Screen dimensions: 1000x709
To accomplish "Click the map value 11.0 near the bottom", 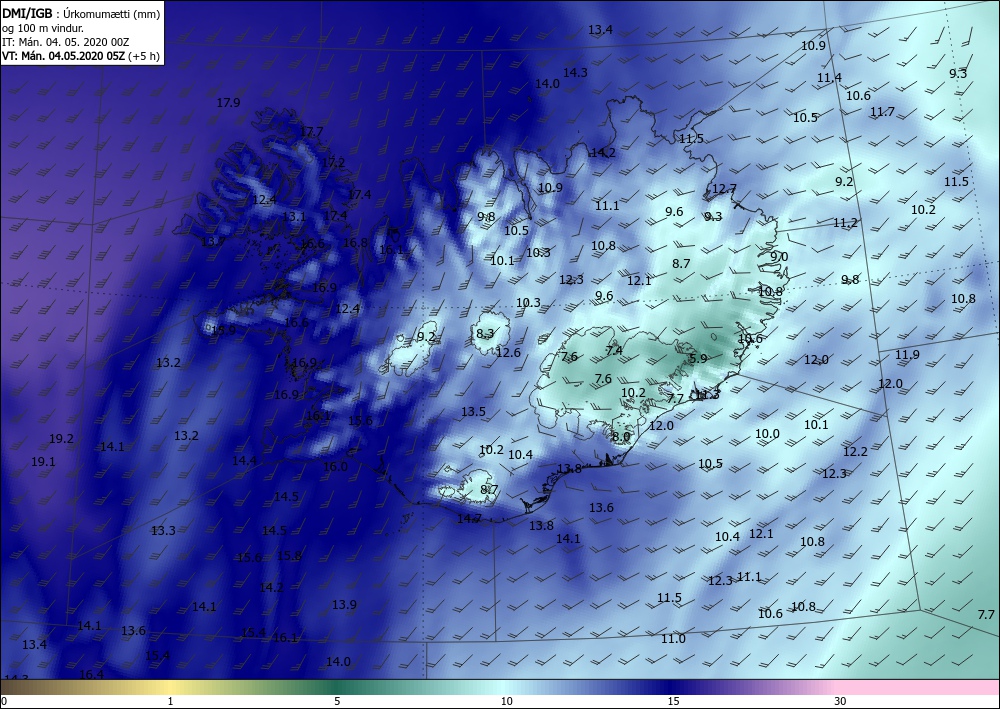I will click(x=673, y=638).
